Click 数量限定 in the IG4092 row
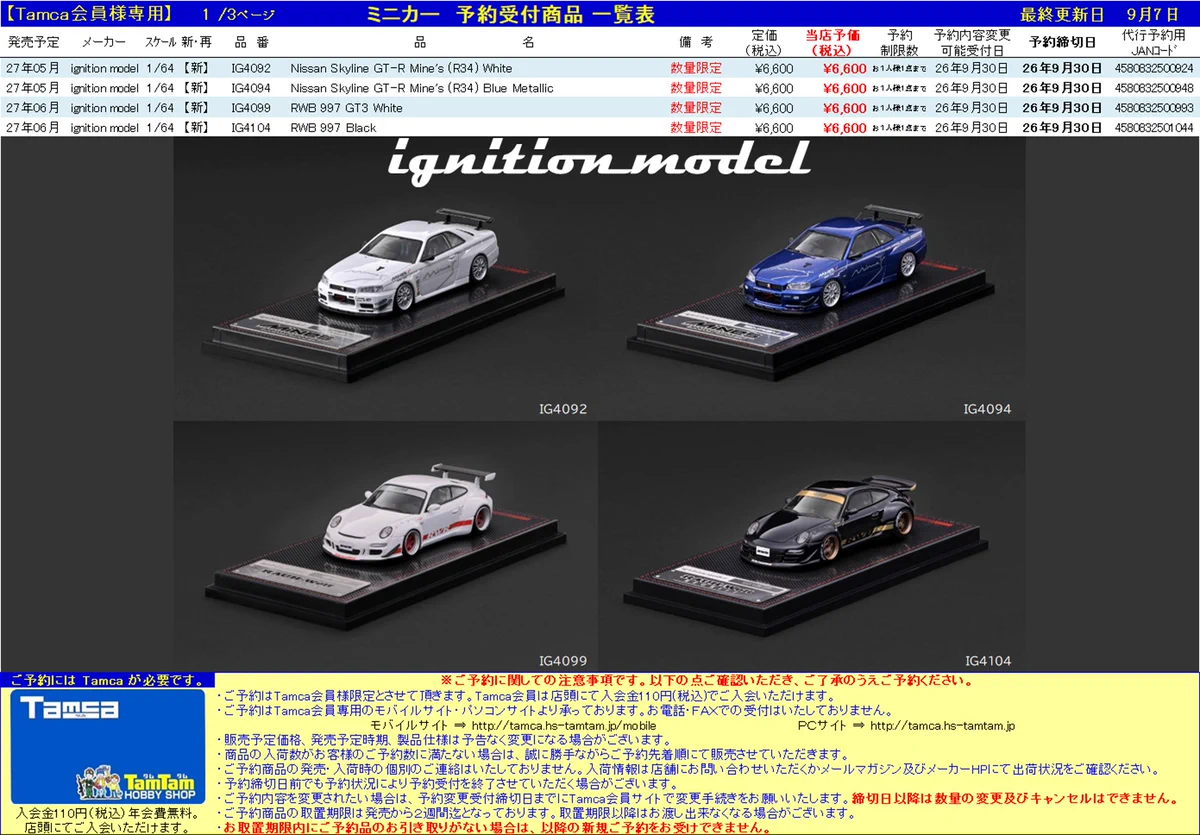Viewport: 1200px width, 835px height. (x=695, y=68)
